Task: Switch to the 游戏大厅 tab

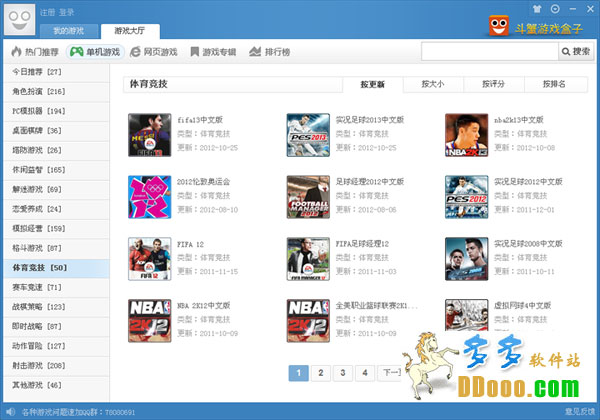Action: click(130, 31)
